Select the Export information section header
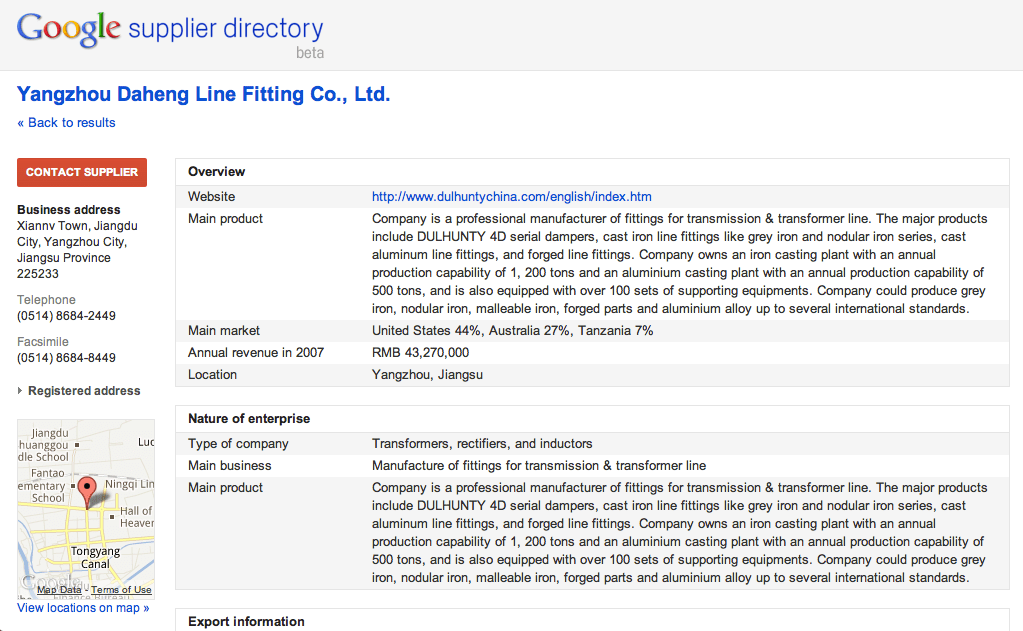1023x631 pixels. [246, 622]
